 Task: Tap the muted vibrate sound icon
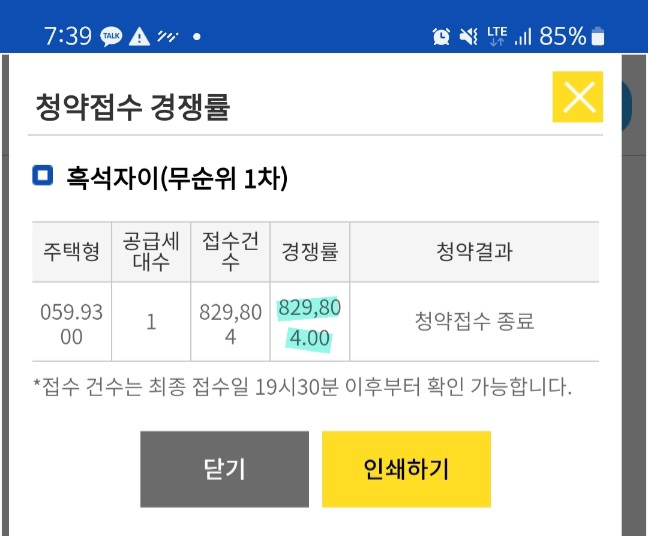(x=469, y=36)
